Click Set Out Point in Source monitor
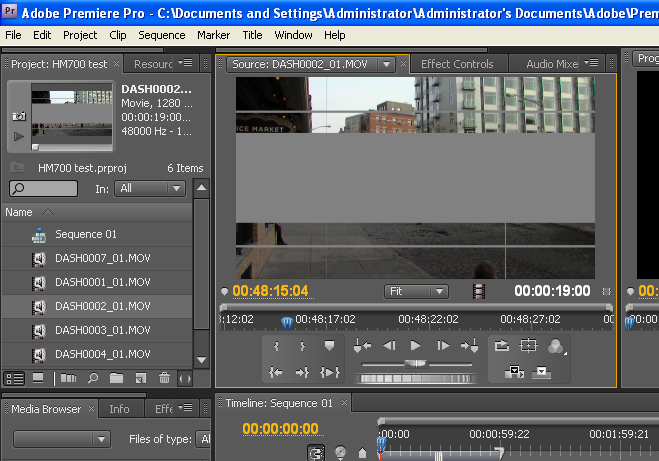The width and height of the screenshot is (659, 461). click(x=302, y=346)
